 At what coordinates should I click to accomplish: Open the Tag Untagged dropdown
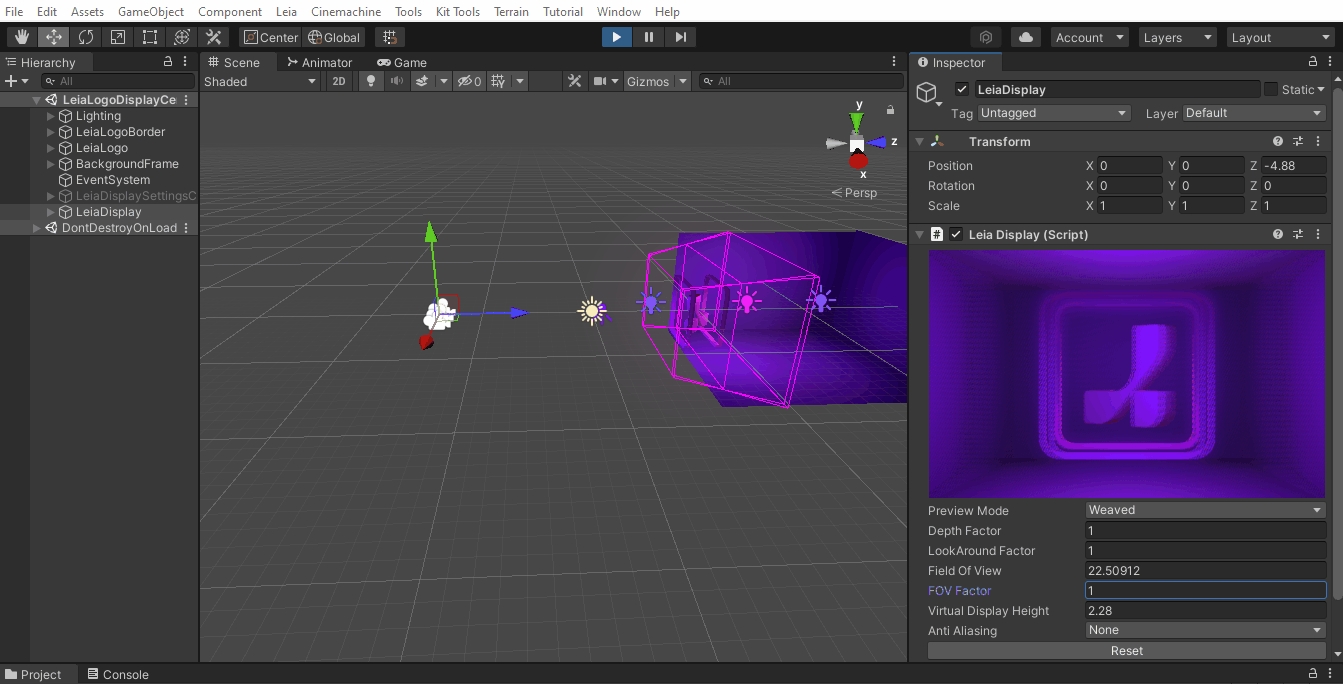tap(1054, 113)
